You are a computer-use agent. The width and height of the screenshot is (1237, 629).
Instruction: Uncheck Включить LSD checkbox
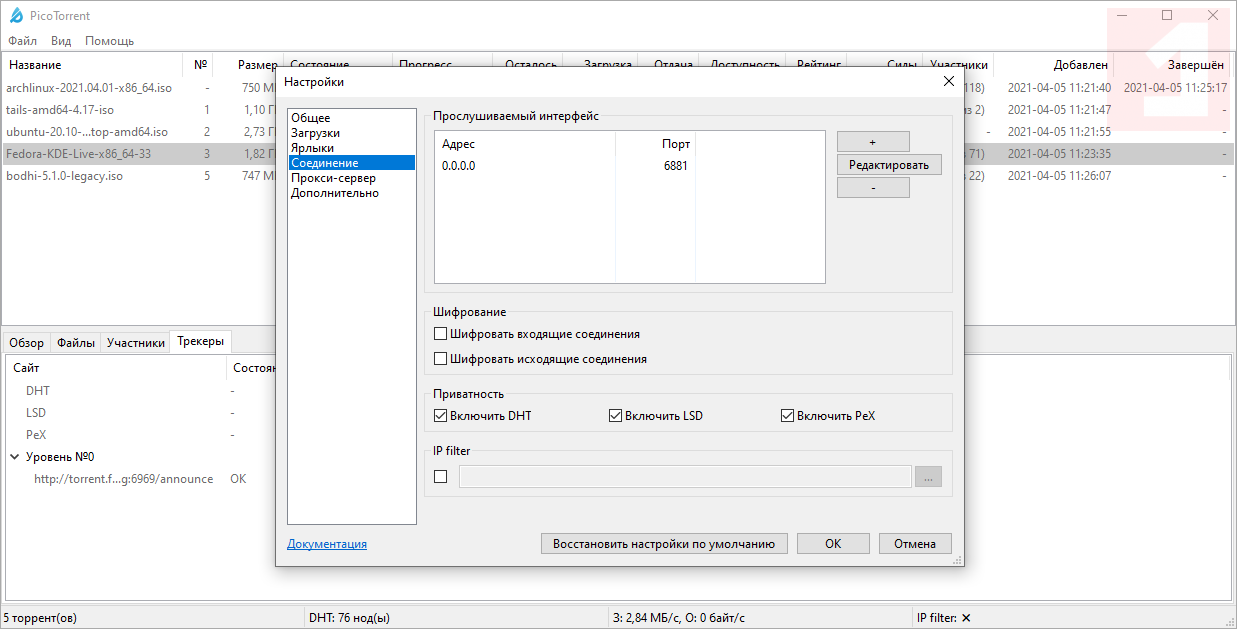615,415
